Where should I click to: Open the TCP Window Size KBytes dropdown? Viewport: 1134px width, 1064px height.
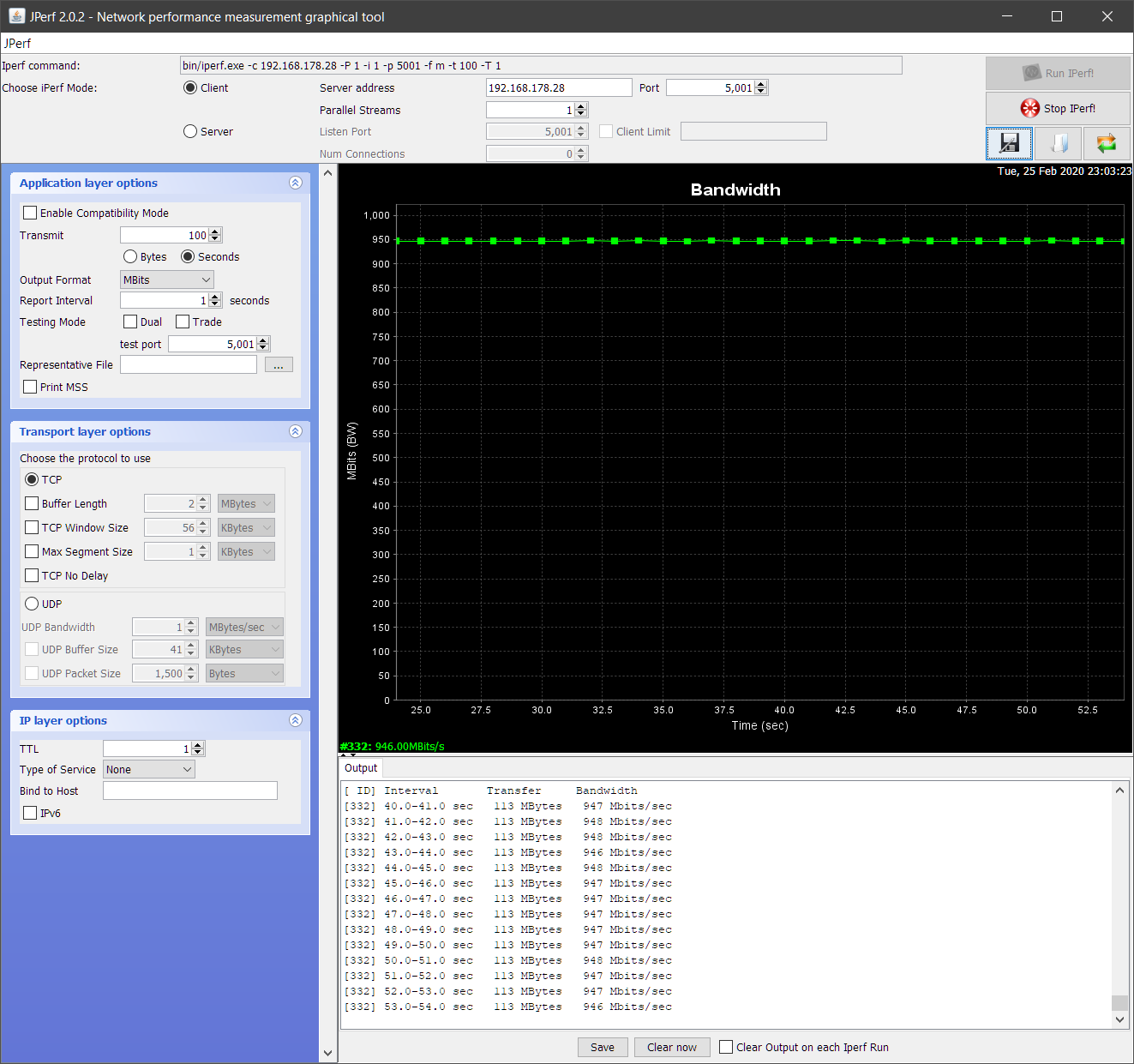[x=246, y=527]
